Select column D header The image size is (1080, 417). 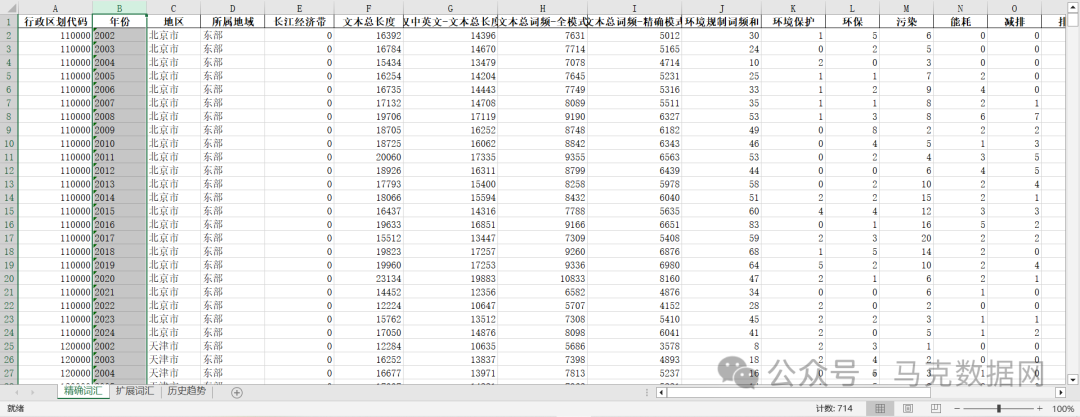(232, 8)
